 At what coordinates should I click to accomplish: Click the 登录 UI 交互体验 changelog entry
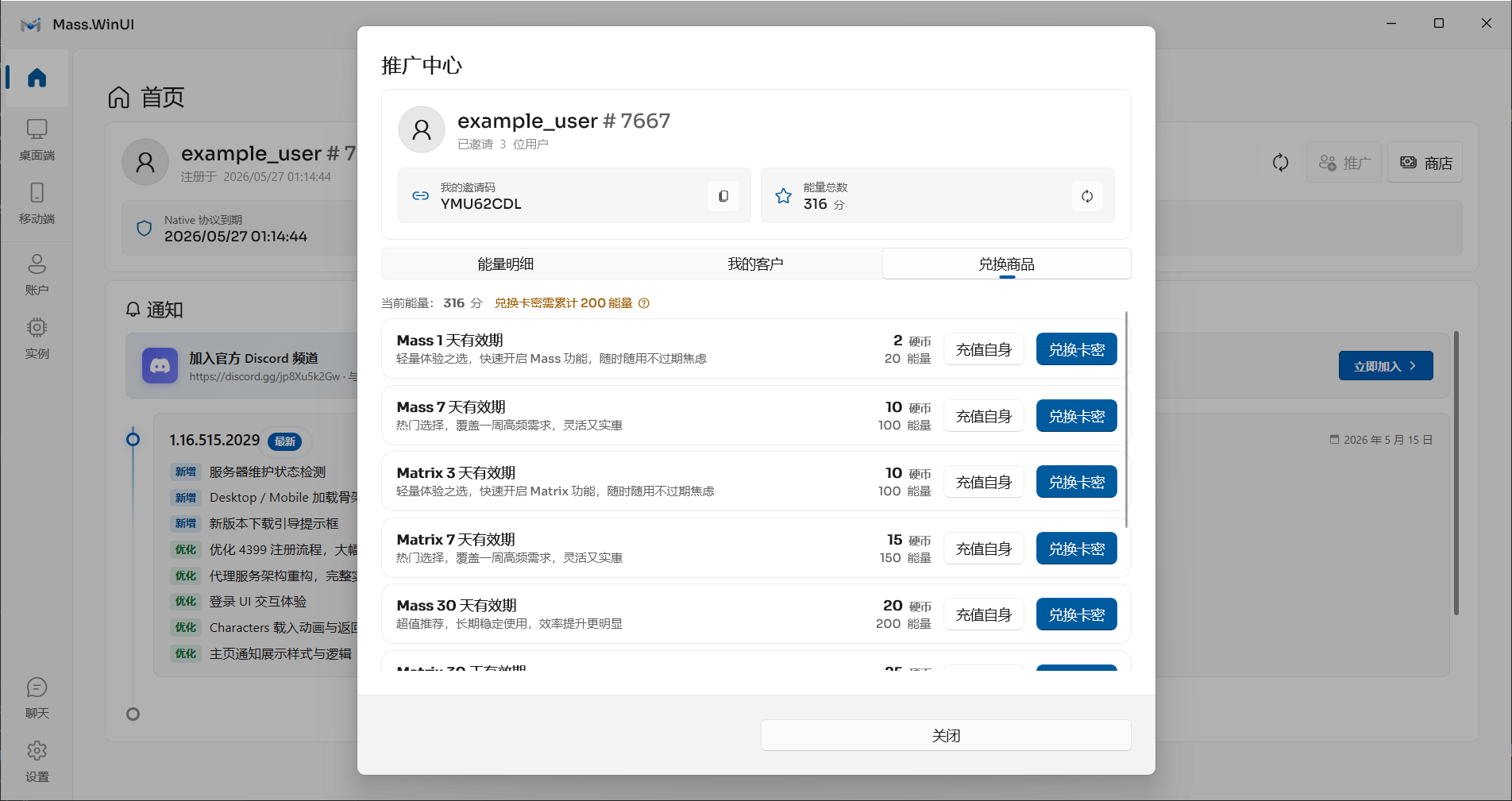point(258,602)
